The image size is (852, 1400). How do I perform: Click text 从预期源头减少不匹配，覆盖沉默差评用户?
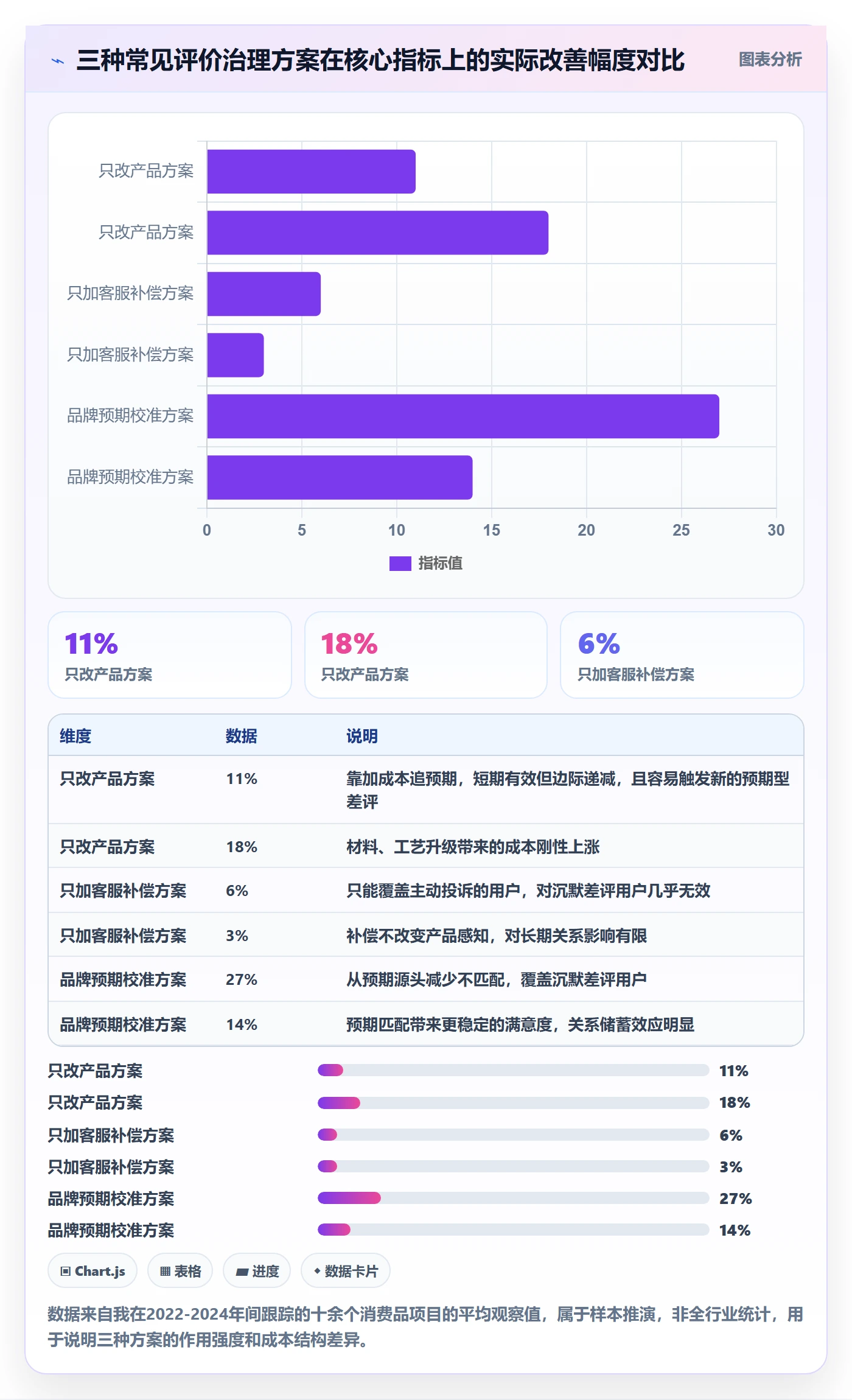click(497, 979)
